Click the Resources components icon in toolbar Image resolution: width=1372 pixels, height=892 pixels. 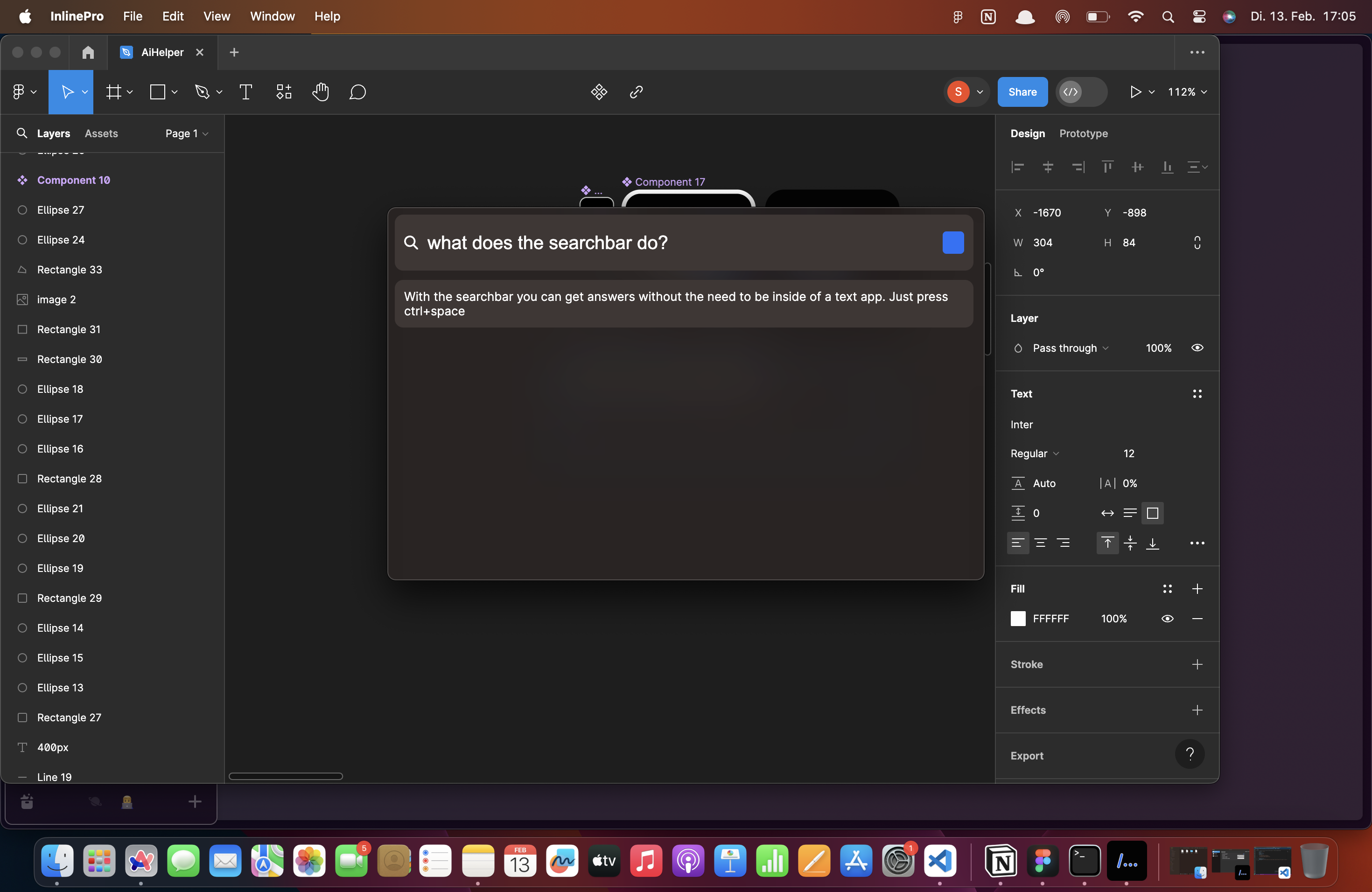coord(284,92)
